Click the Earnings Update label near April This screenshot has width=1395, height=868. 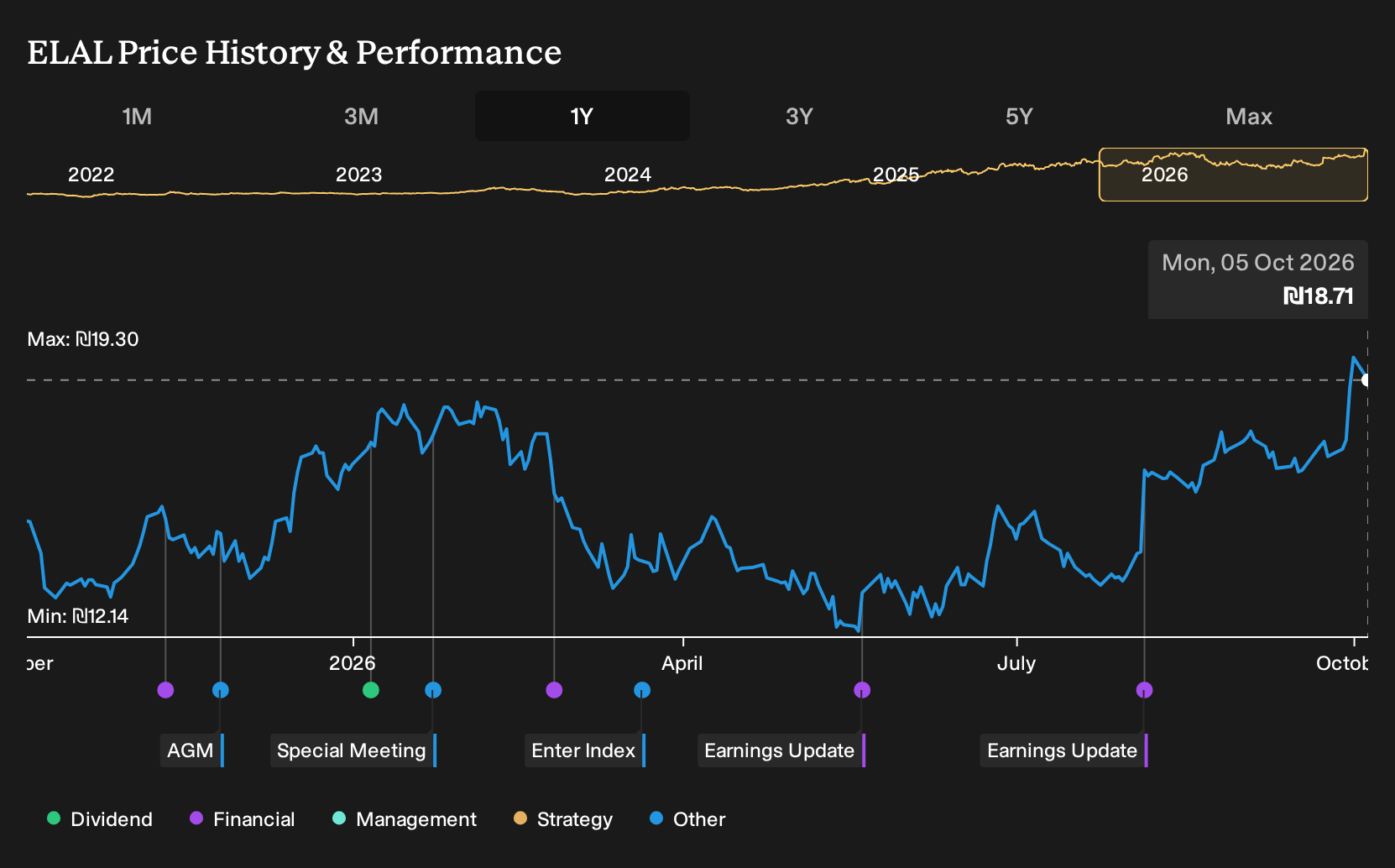[x=781, y=750]
